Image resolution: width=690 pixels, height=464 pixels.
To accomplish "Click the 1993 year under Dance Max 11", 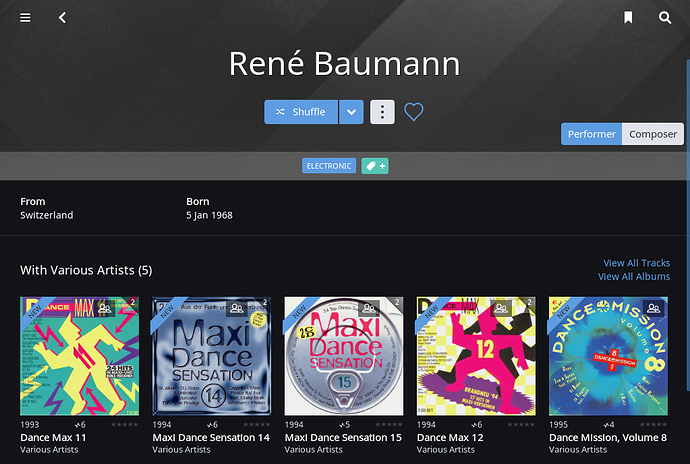I will [29, 425].
